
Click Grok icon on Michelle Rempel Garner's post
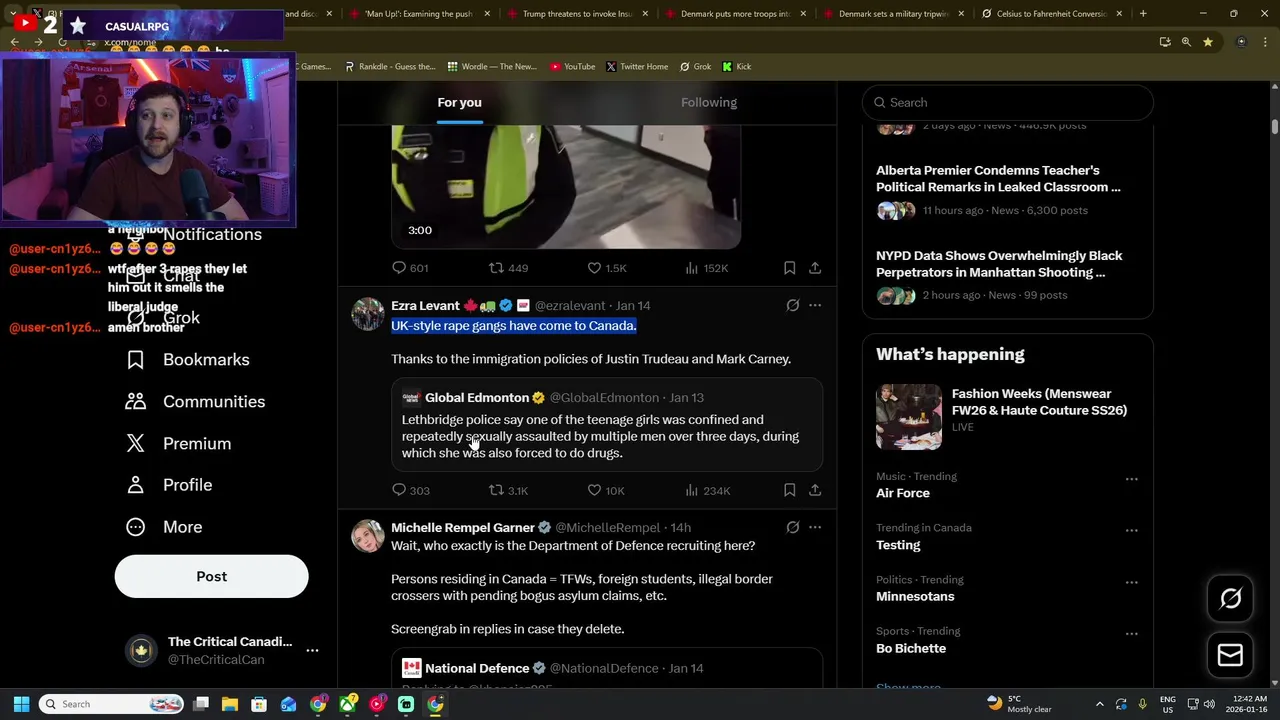click(792, 527)
